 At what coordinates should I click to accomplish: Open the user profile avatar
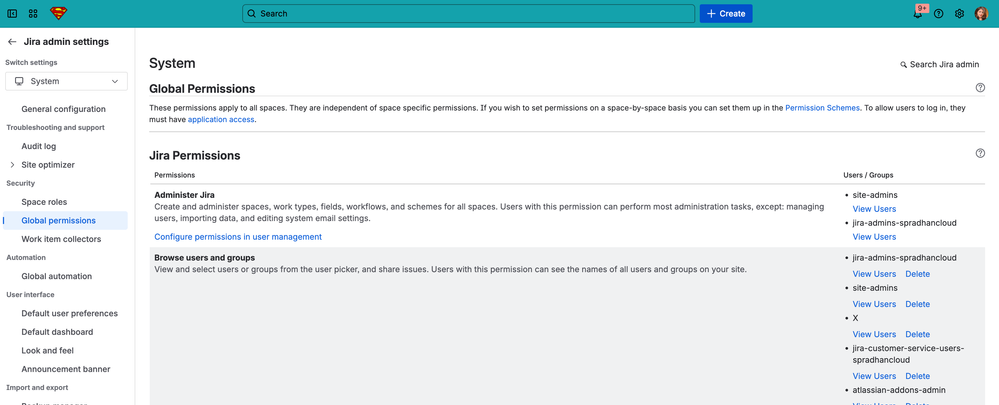click(981, 13)
